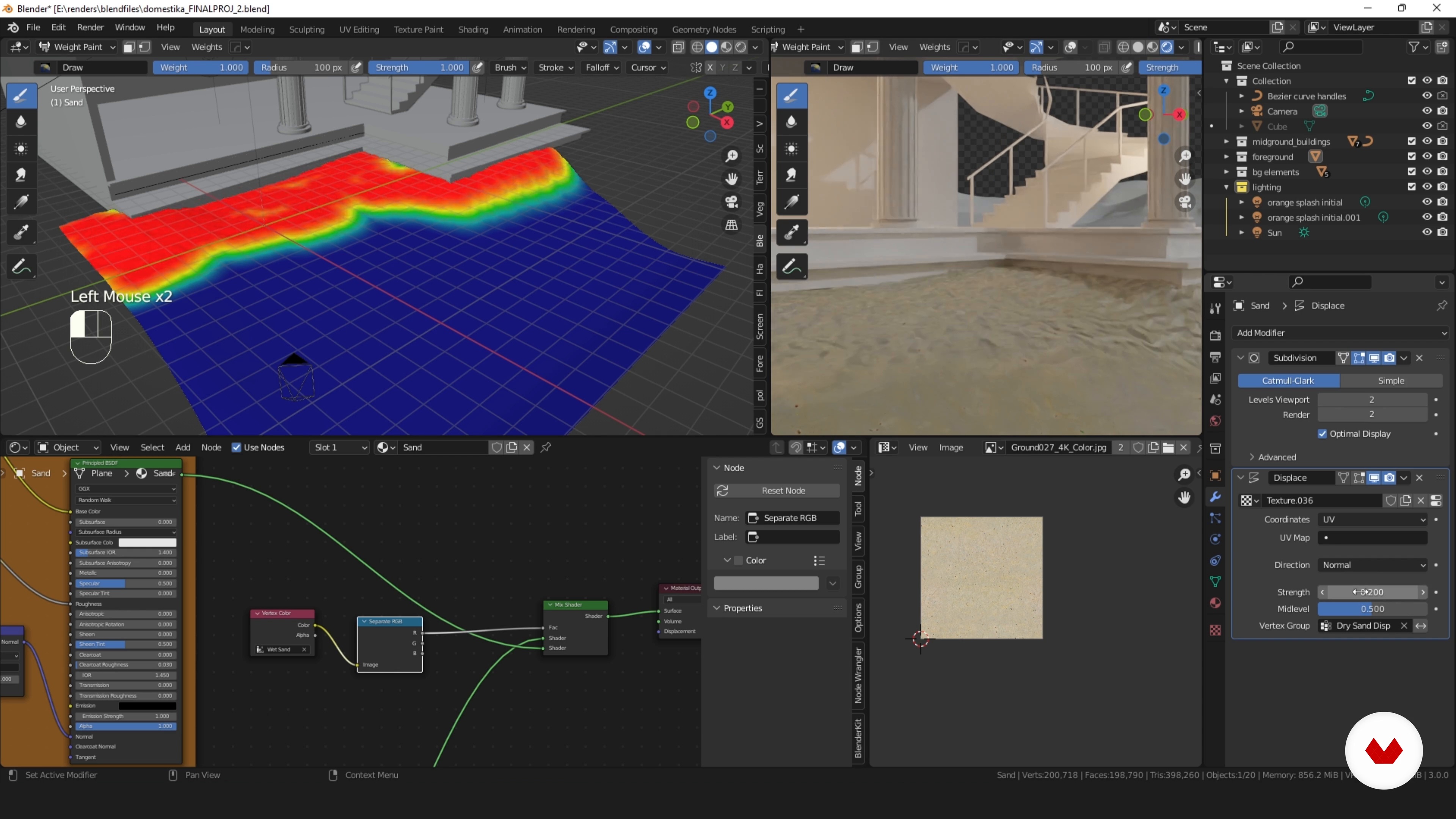Expand the midground_buildings collection
1456x819 pixels.
click(1226, 141)
